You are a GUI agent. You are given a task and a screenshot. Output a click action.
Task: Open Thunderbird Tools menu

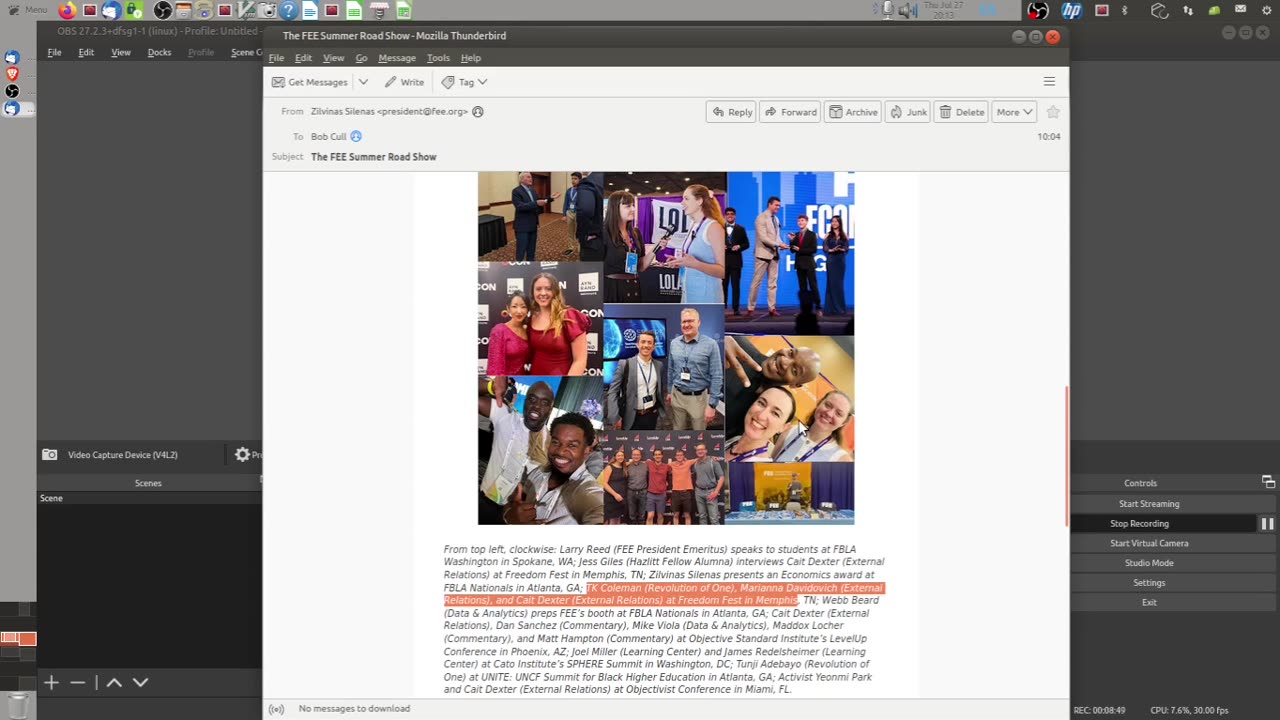pos(438,58)
